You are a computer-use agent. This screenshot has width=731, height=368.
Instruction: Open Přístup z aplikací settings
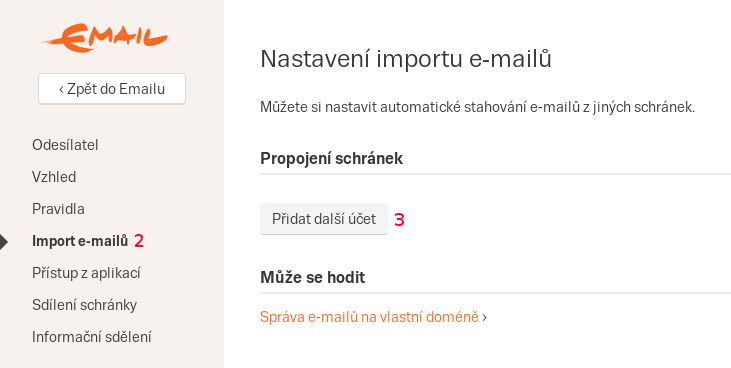pyautogui.click(x=86, y=273)
